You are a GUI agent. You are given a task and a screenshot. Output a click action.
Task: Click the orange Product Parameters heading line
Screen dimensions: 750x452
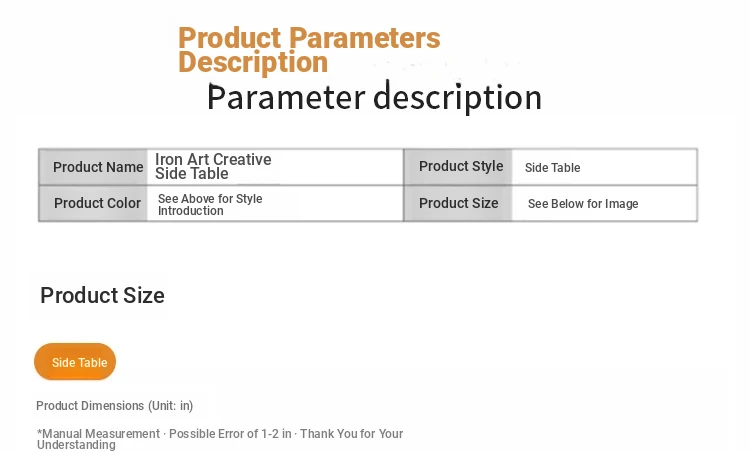point(309,38)
